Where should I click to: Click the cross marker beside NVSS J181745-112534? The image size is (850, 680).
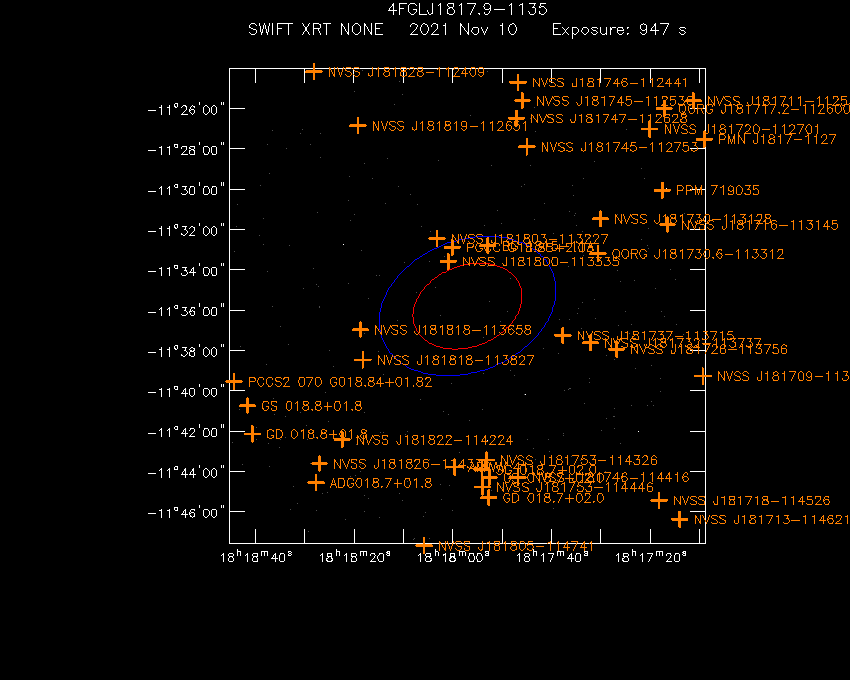pyautogui.click(x=522, y=101)
